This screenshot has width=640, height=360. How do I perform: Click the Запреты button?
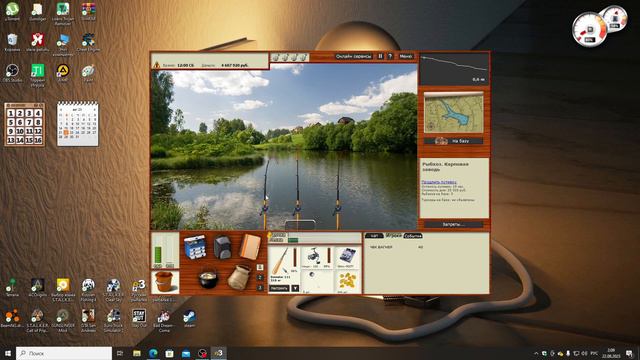(x=453, y=224)
